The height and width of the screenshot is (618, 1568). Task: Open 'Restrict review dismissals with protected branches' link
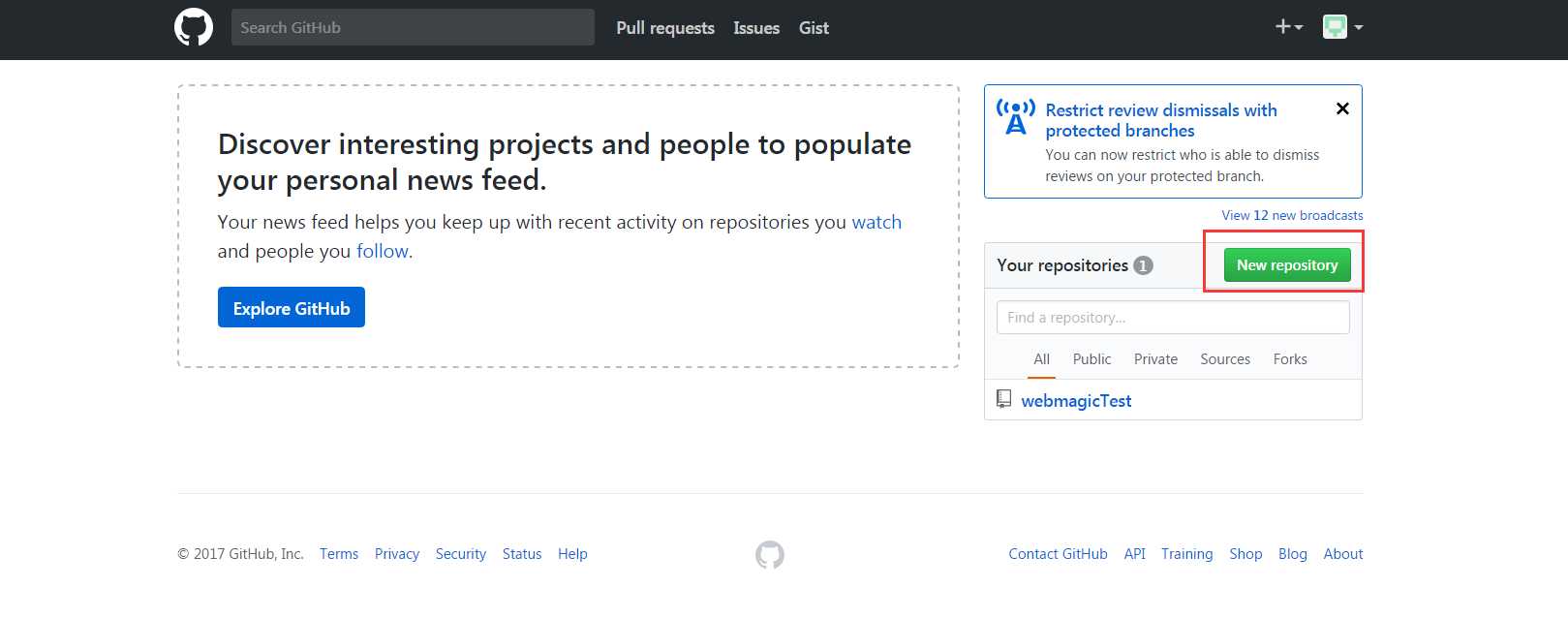tap(1161, 120)
